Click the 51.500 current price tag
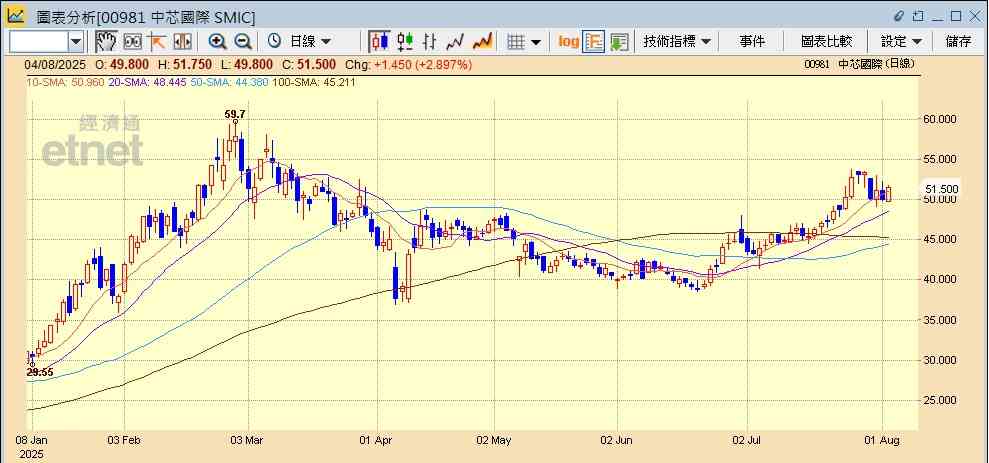Image resolution: width=989 pixels, height=463 pixels. [941, 189]
